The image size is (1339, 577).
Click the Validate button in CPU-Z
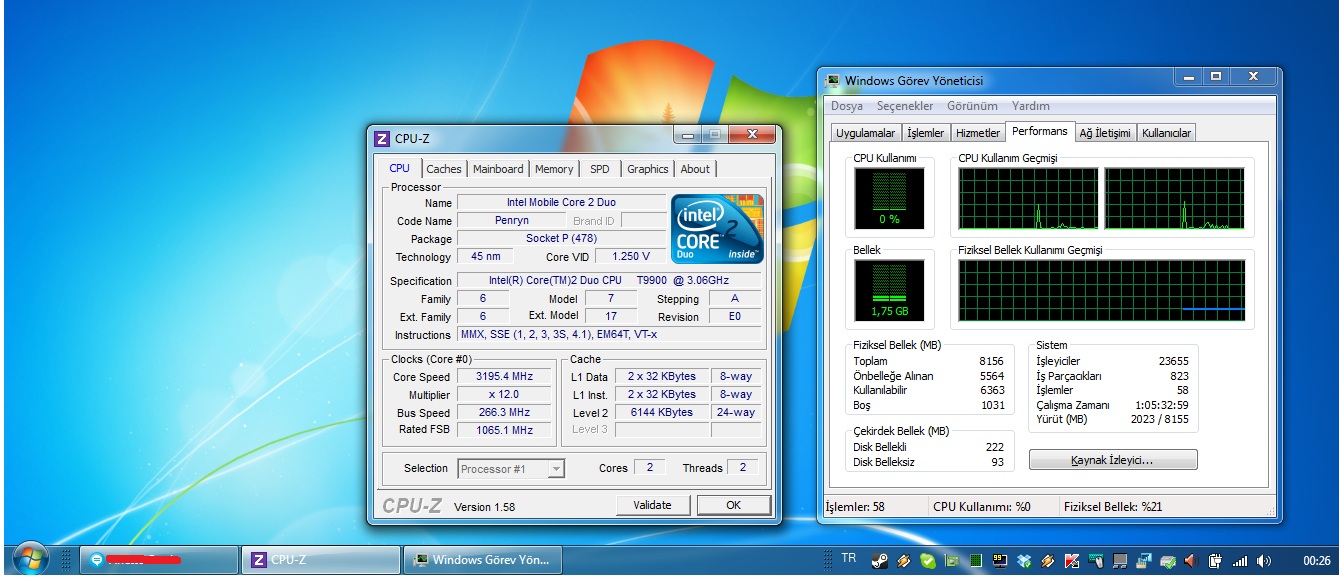click(652, 505)
